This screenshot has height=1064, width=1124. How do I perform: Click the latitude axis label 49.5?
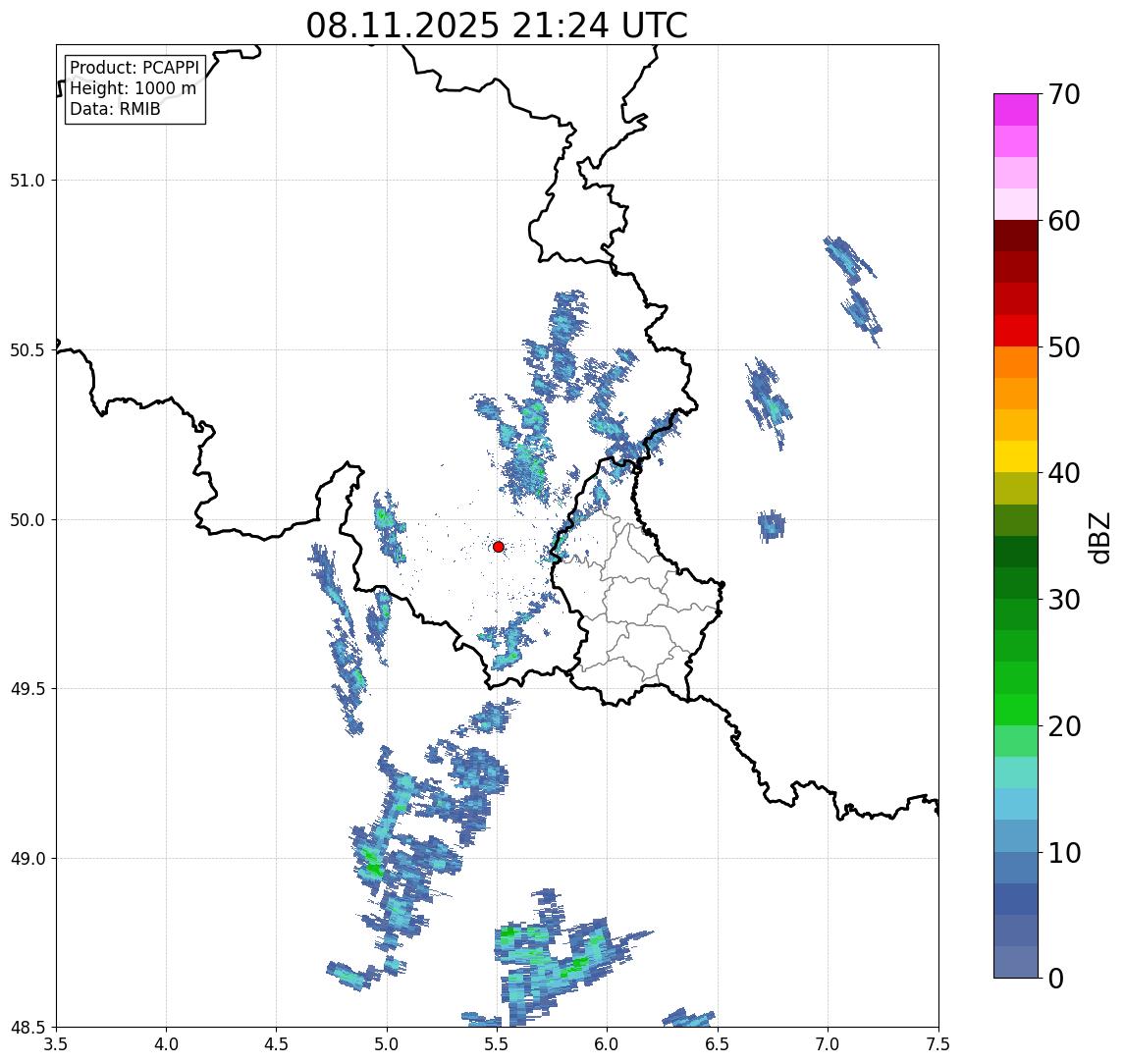pos(27,689)
